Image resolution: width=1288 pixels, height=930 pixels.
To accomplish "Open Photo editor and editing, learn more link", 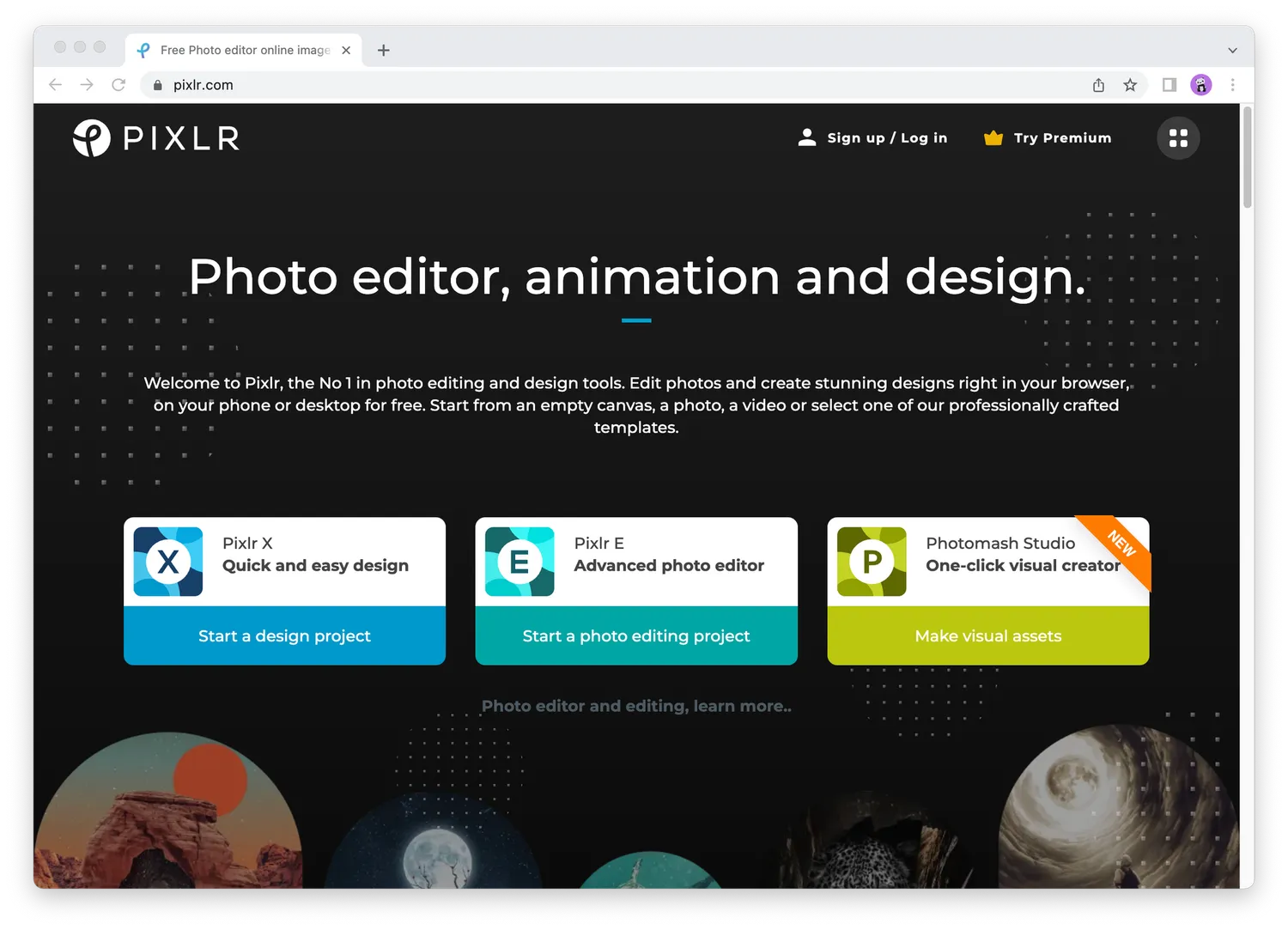I will 636,706.
